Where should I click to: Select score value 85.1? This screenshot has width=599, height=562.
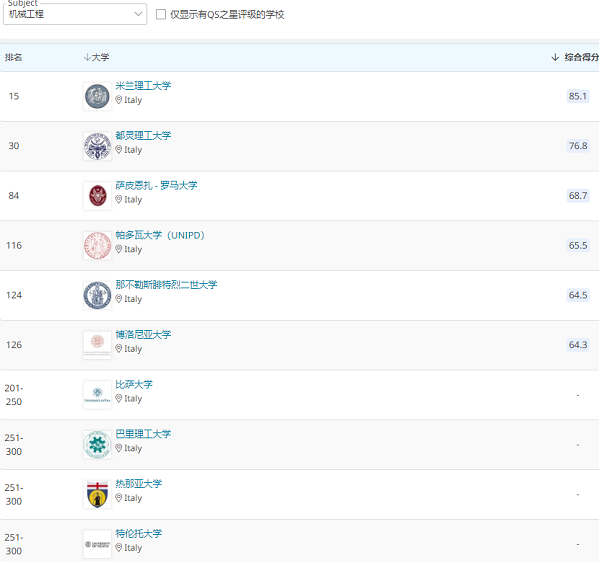pos(578,96)
